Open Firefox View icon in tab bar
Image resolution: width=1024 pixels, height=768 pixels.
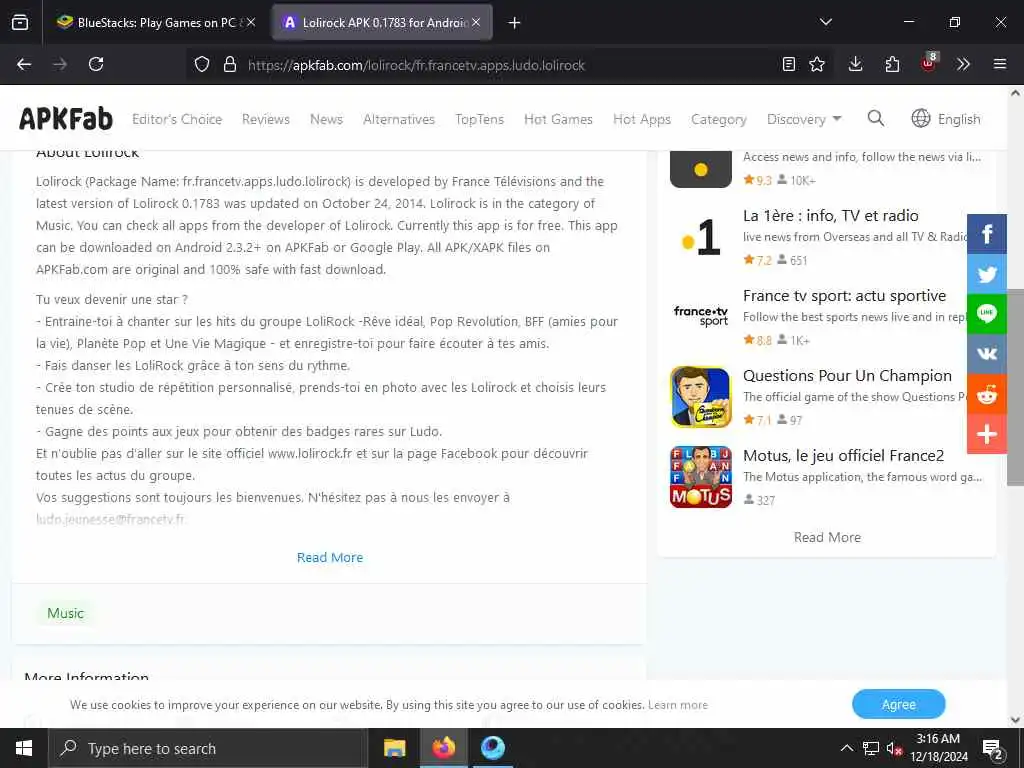tap(20, 22)
